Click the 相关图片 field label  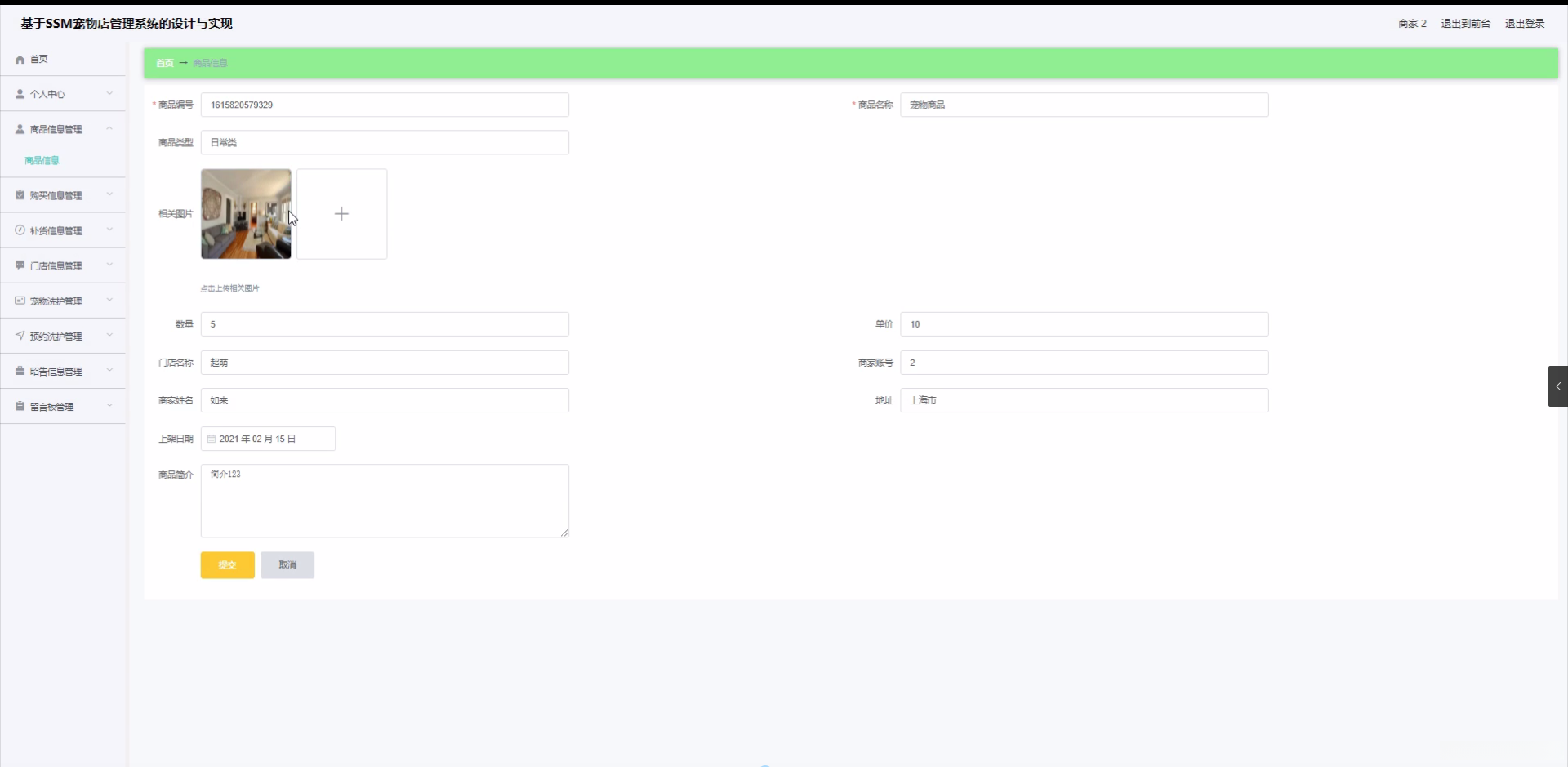[x=176, y=214]
